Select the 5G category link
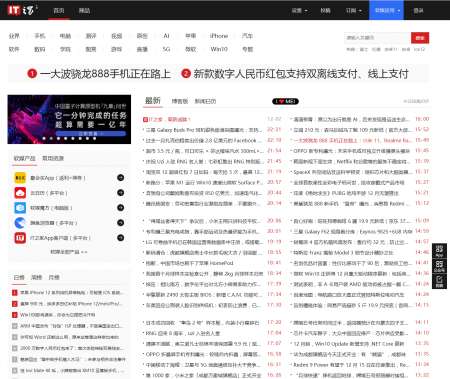 click(166, 49)
